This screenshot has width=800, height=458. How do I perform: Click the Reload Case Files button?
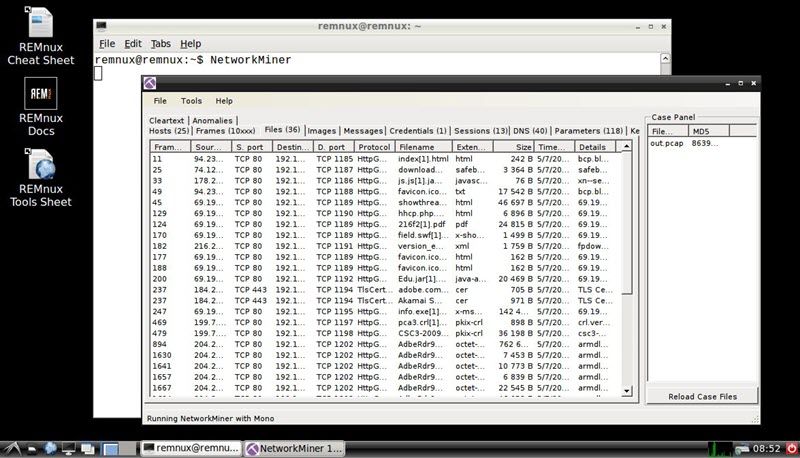(x=703, y=396)
